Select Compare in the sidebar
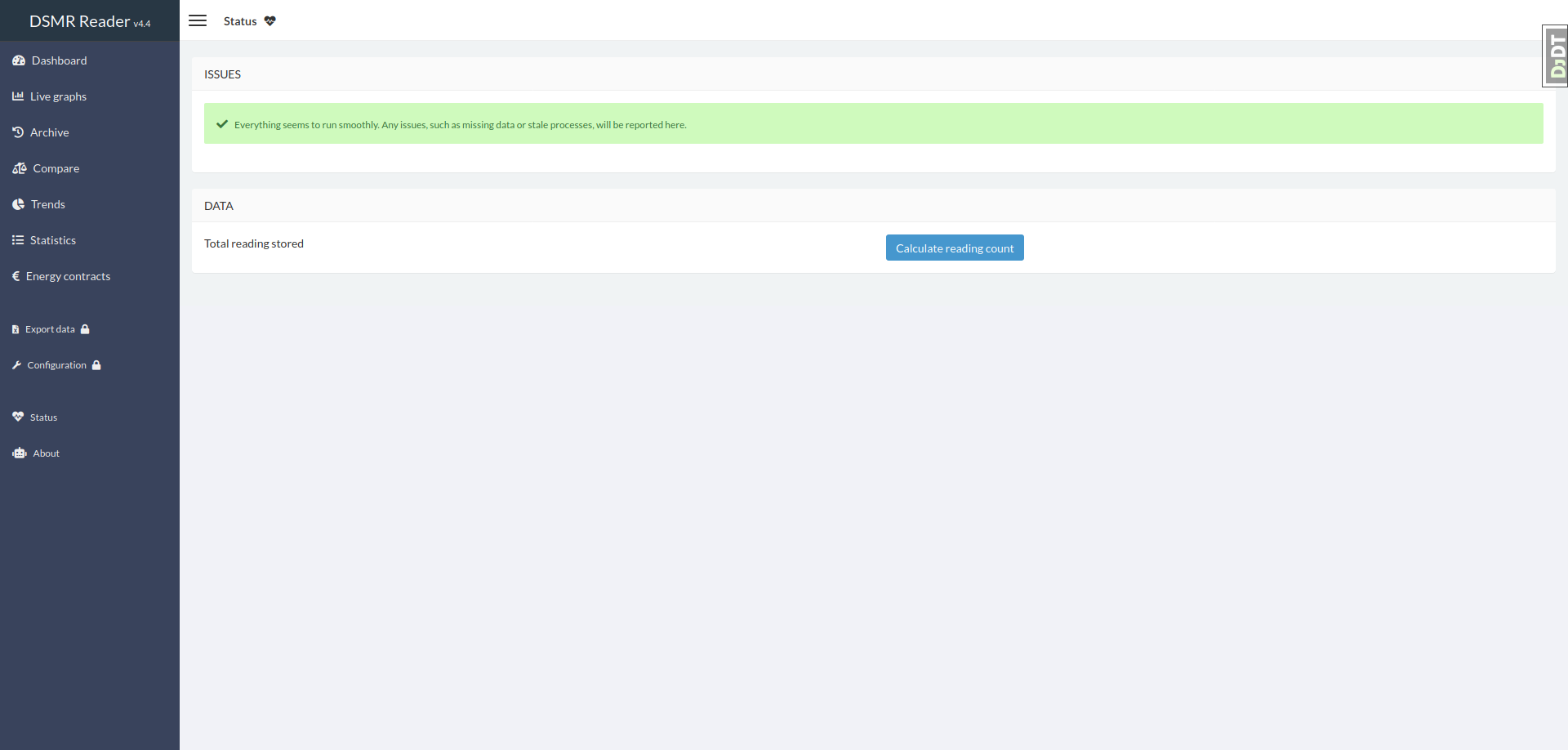Viewport: 1568px width, 750px height. 90,168
